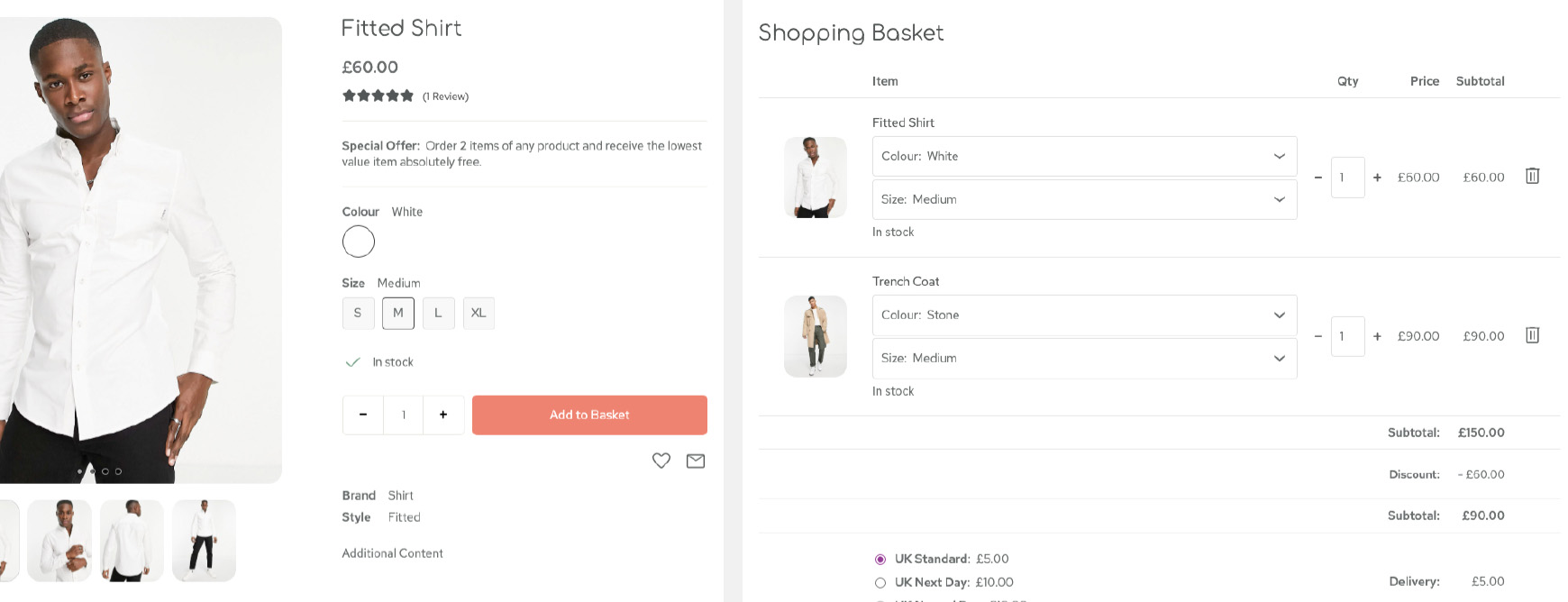1568x602 pixels.
Task: Open the 1 Review link
Action: coord(445,96)
